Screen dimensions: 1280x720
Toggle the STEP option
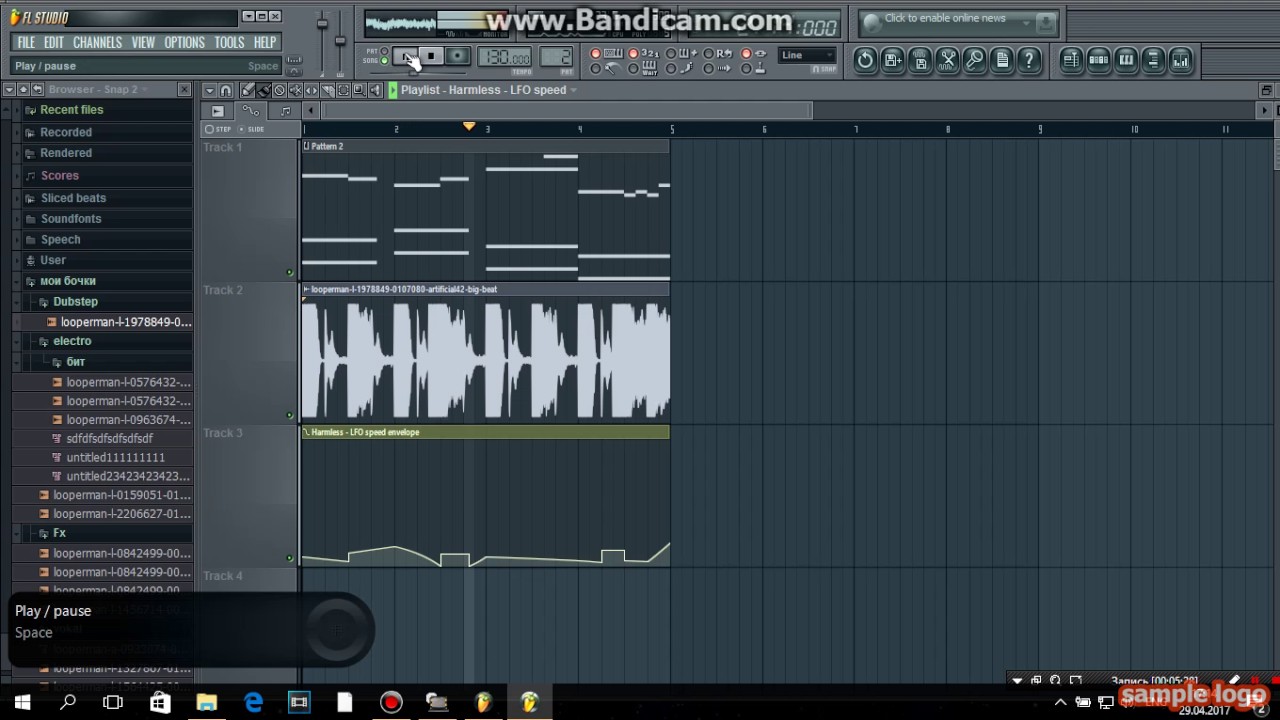click(x=218, y=129)
